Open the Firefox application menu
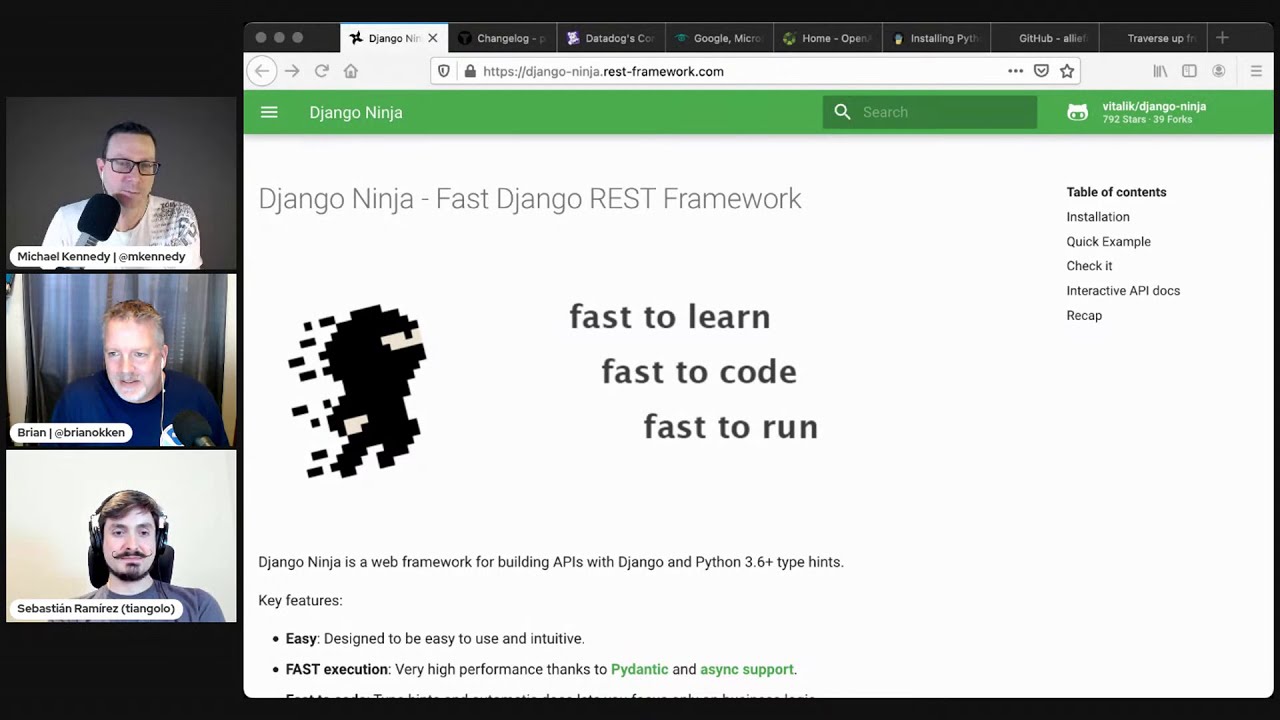The width and height of the screenshot is (1280, 720). point(1256,71)
